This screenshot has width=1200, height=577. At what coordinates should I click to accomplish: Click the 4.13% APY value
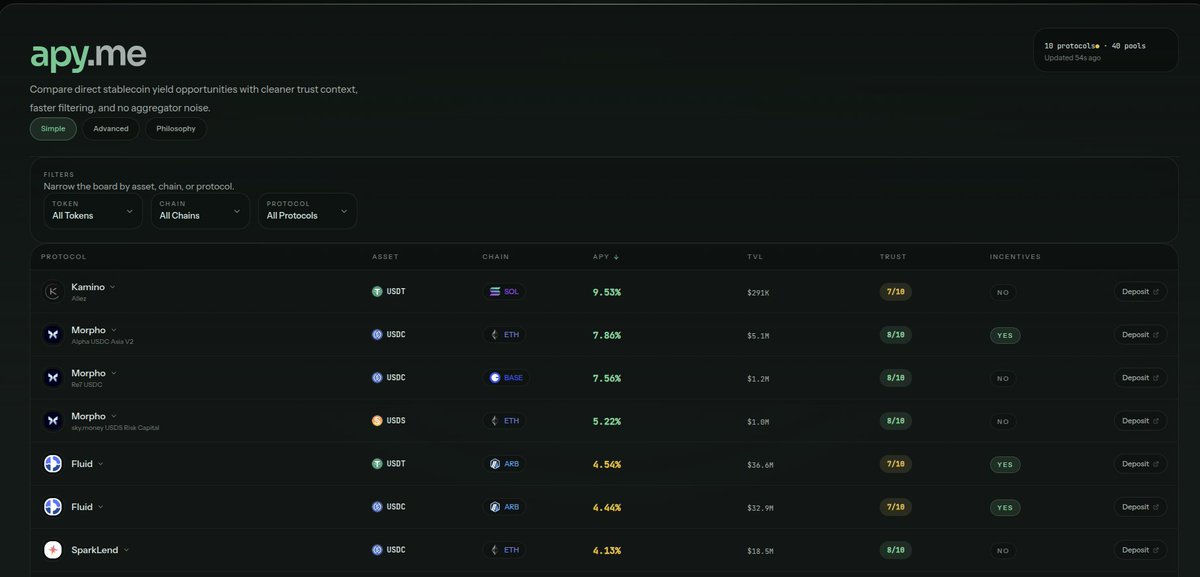(x=607, y=550)
